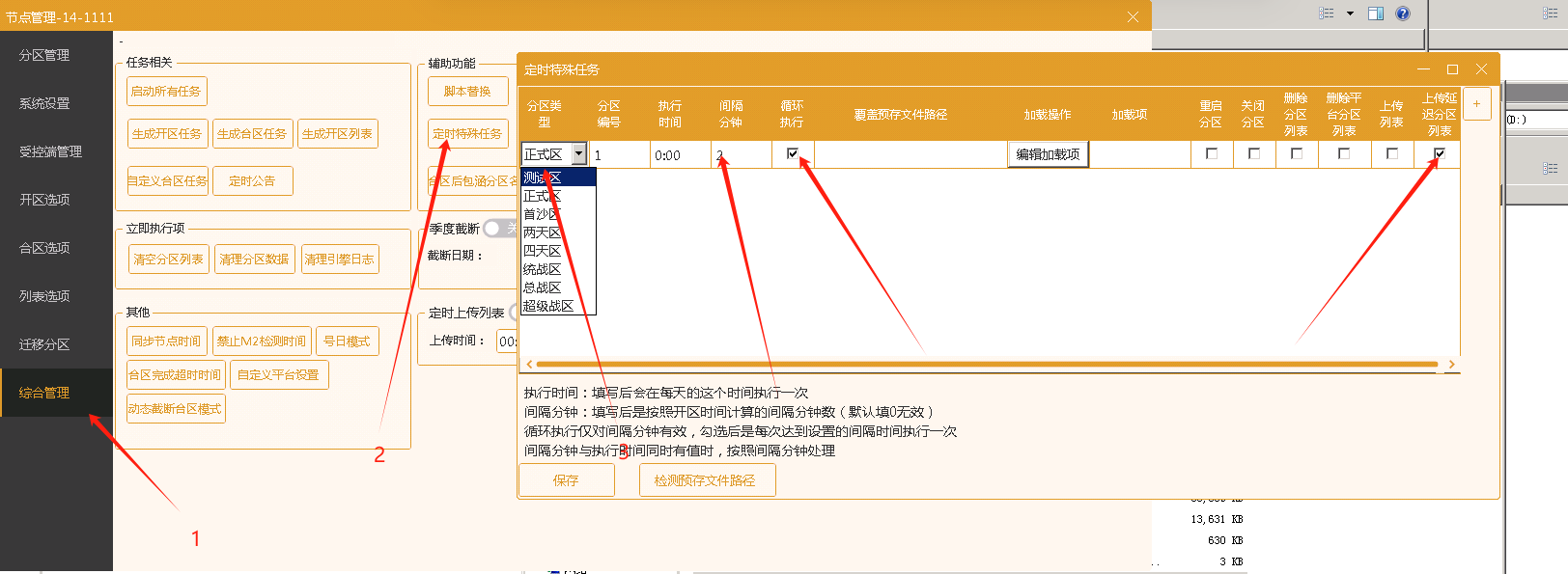Image resolution: width=1568 pixels, height=574 pixels.
Task: Check the 上传列表 checkbox
Action: click(1392, 153)
